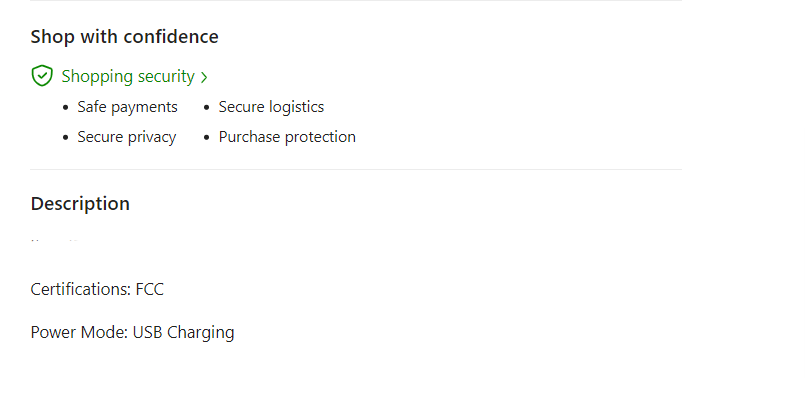Select the Purchase protection item
This screenshot has width=805, height=408.
pyautogui.click(x=287, y=137)
